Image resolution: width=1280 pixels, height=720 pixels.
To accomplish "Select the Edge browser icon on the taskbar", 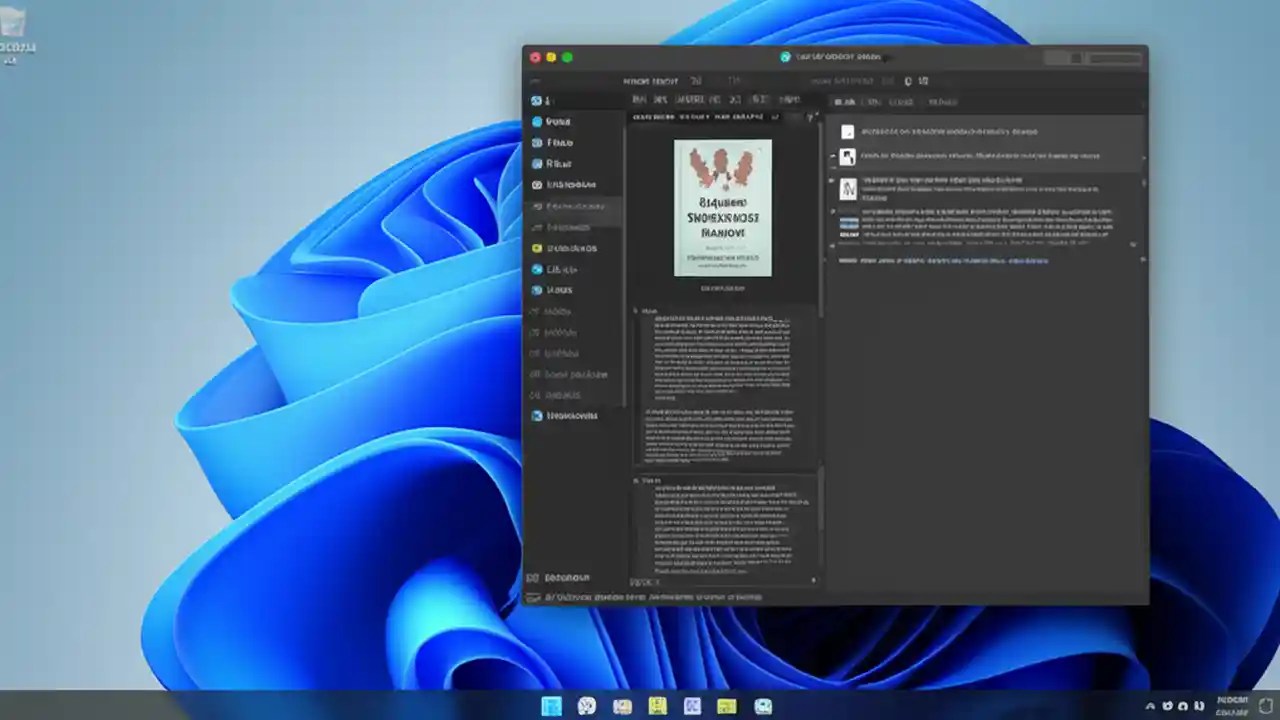I will click(x=587, y=707).
